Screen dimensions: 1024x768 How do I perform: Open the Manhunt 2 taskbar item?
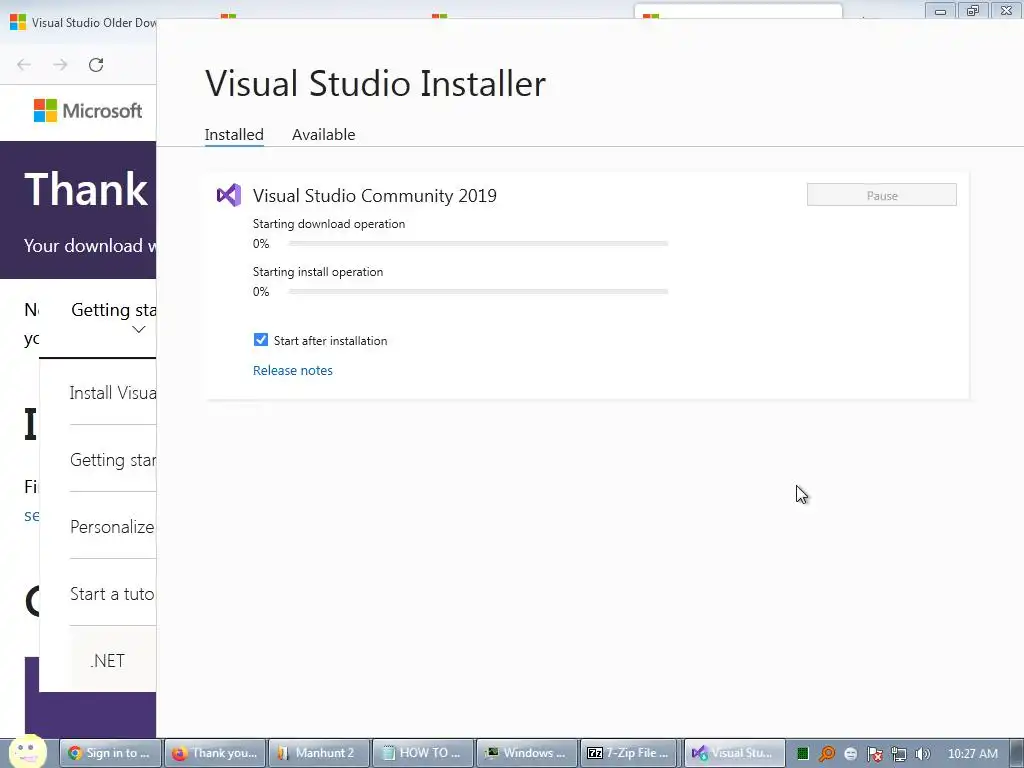pos(319,753)
